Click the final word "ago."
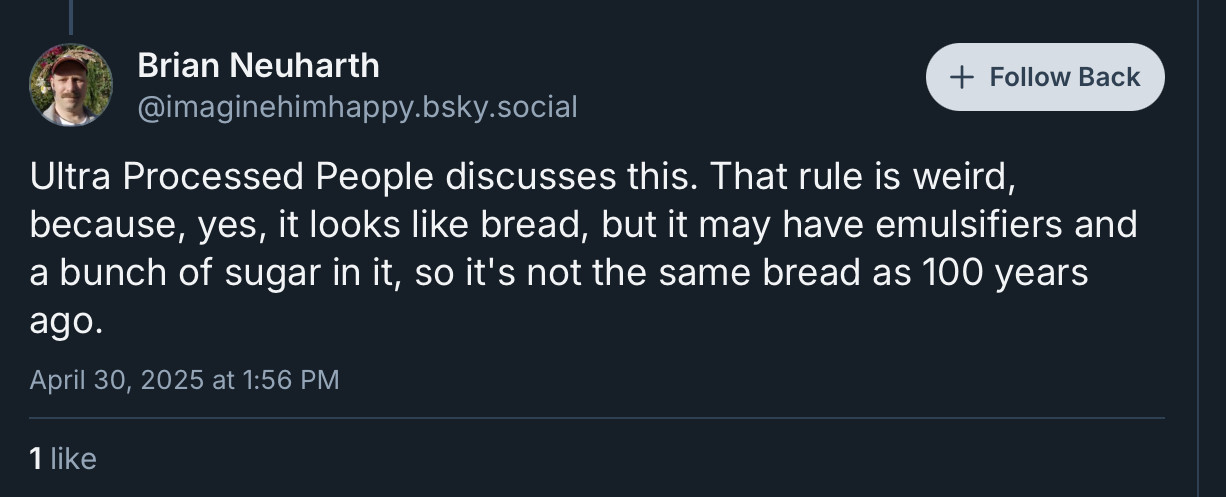 coord(66,321)
